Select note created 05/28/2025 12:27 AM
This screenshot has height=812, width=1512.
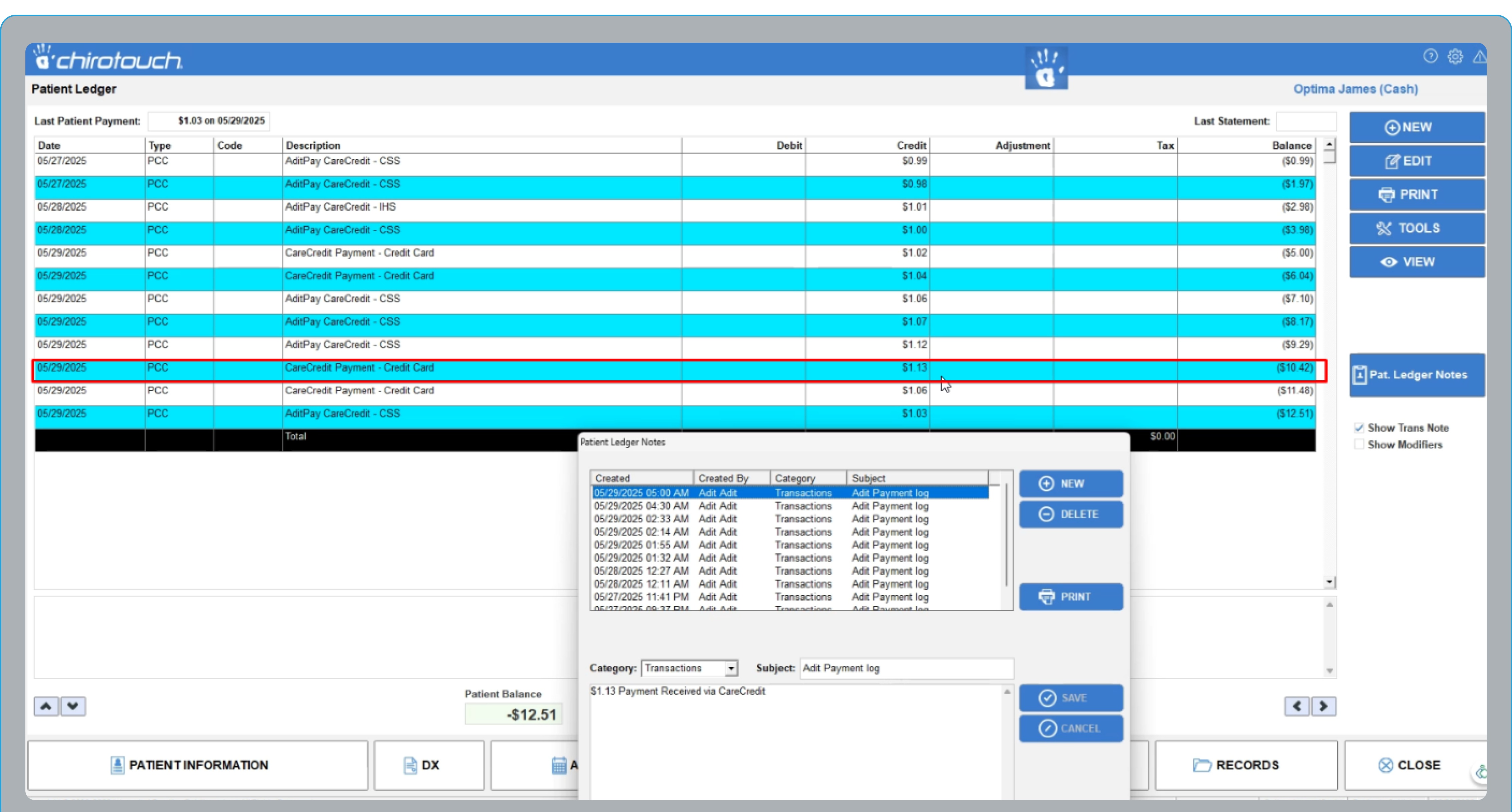(790, 571)
